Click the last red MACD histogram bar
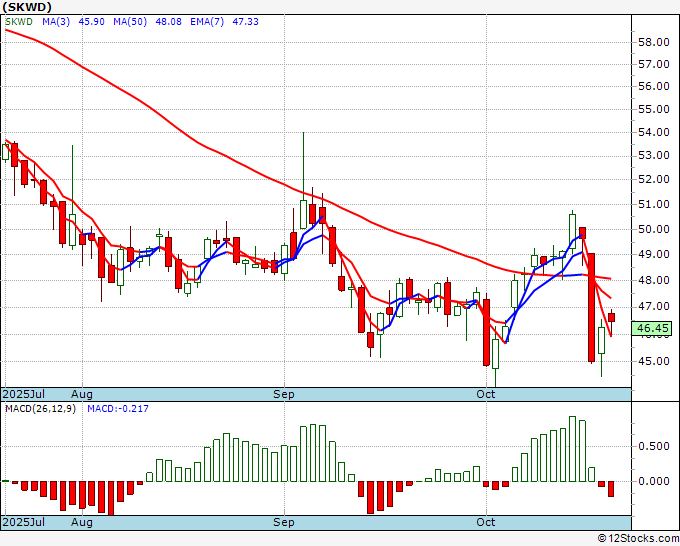 [x=611, y=489]
